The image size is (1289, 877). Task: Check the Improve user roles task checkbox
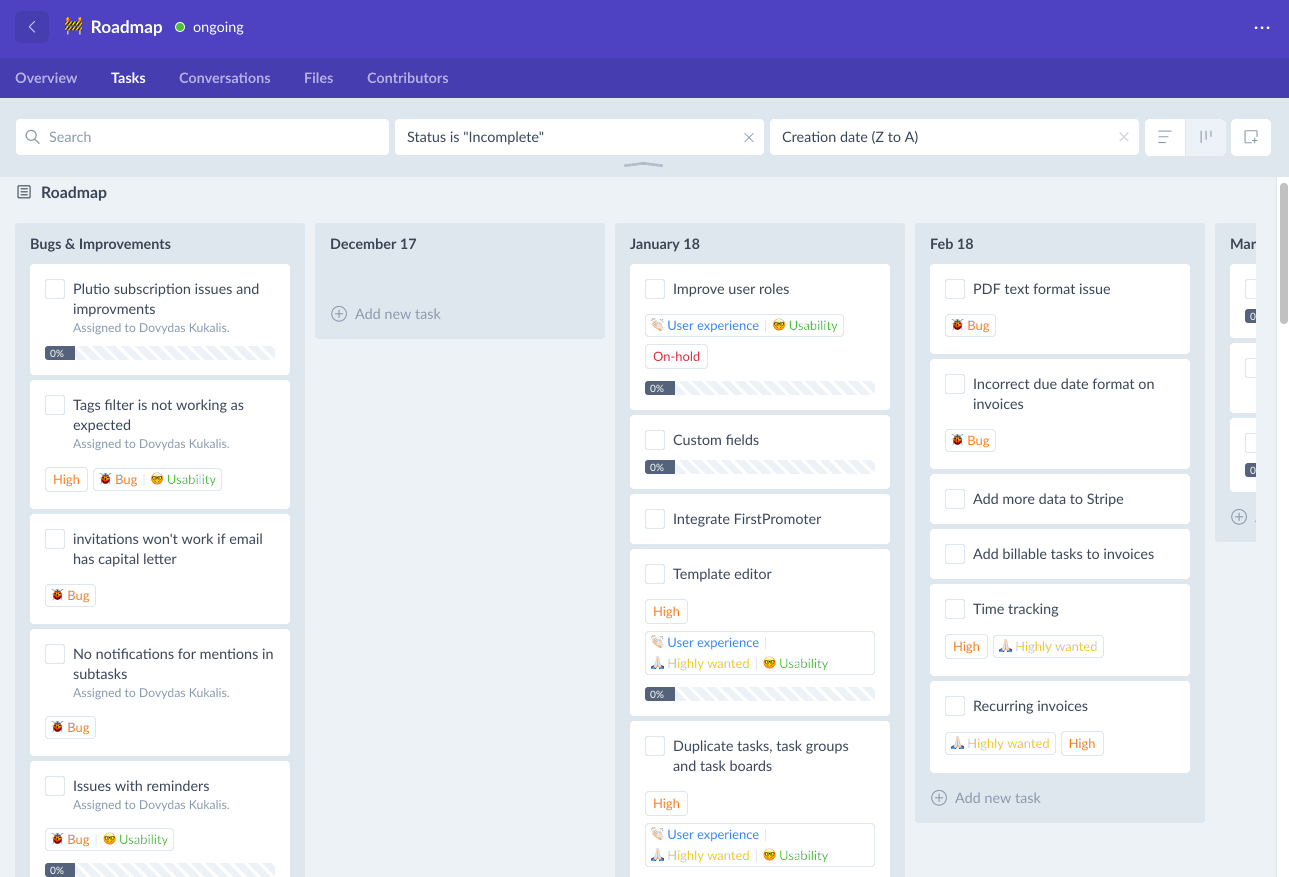click(x=655, y=288)
